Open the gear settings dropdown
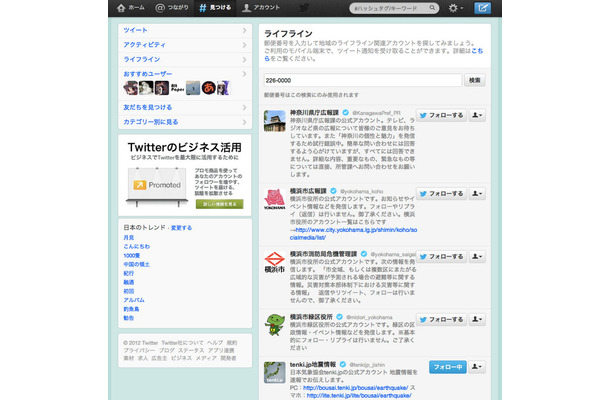 (456, 8)
